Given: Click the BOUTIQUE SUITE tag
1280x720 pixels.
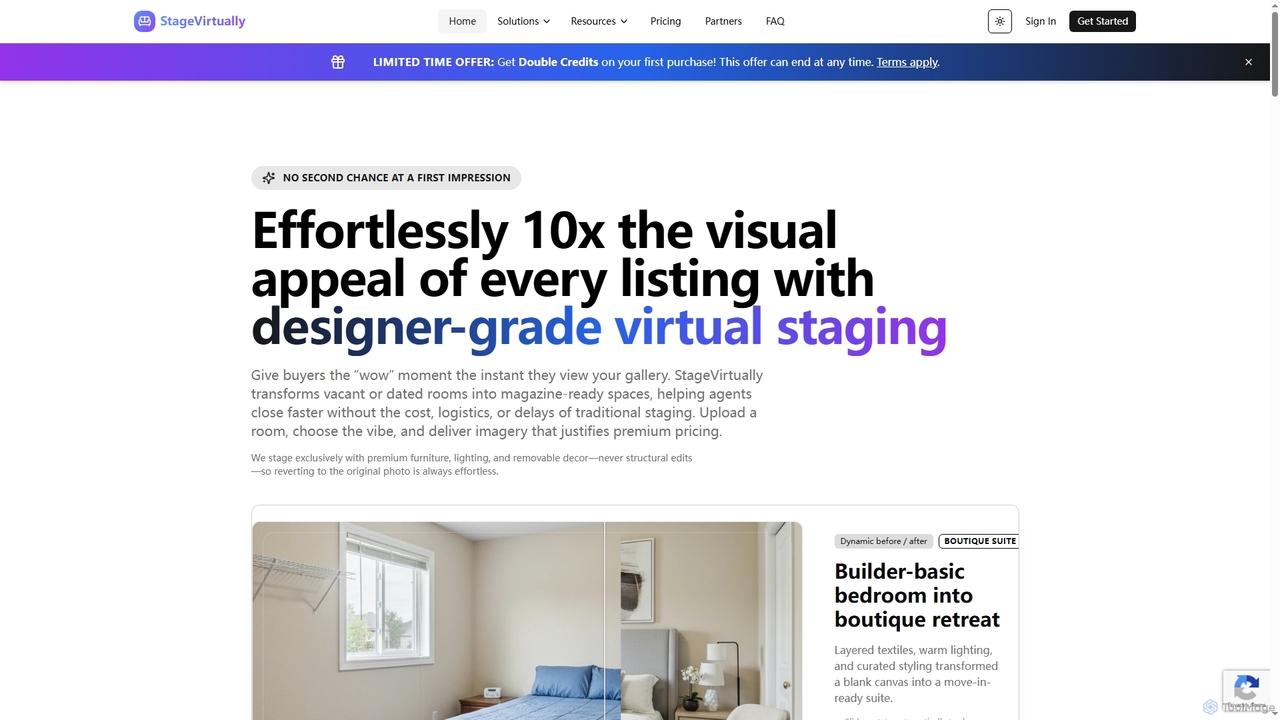Looking at the screenshot, I should pyautogui.click(x=979, y=541).
